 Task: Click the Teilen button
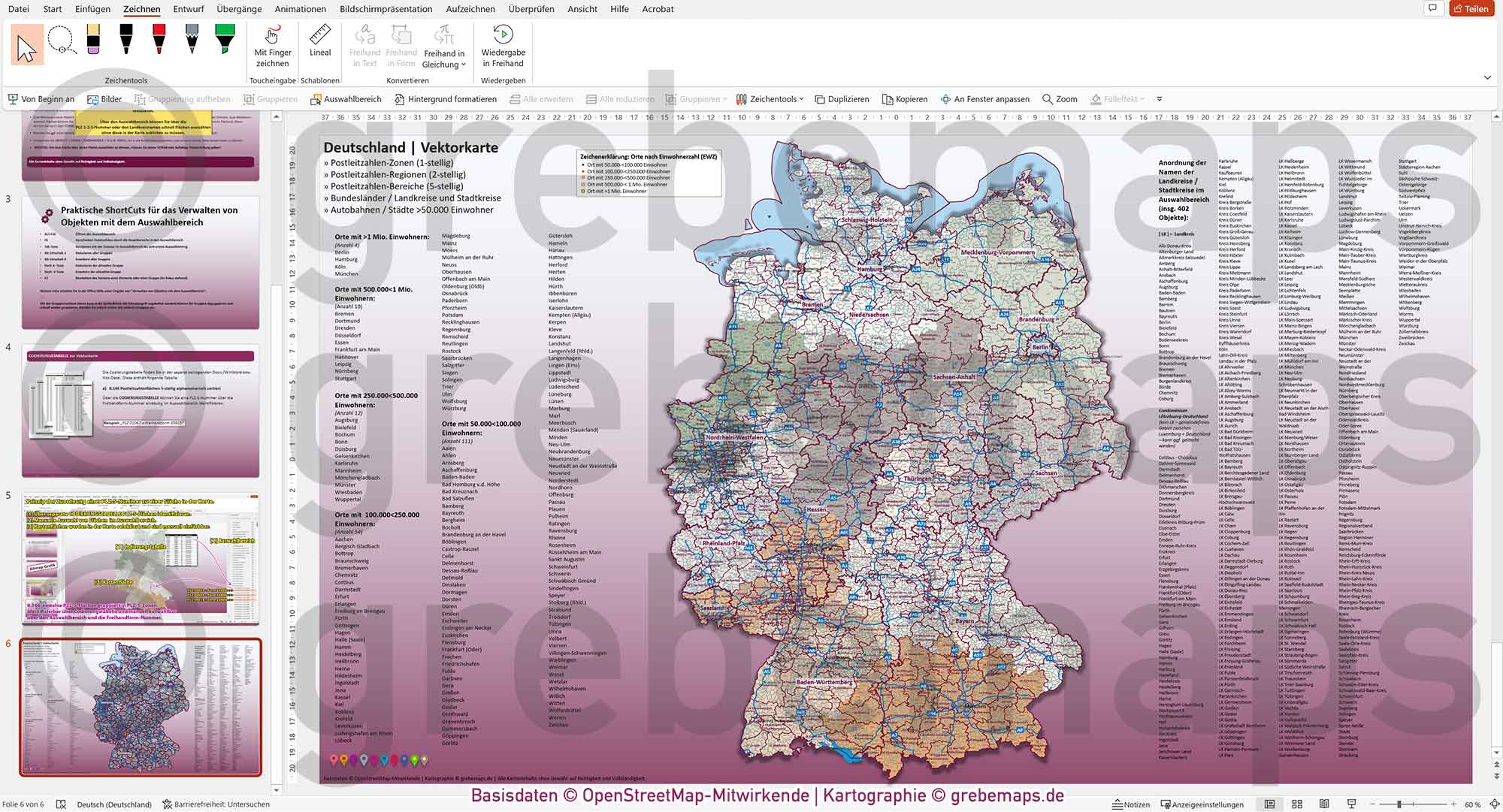click(x=1472, y=9)
